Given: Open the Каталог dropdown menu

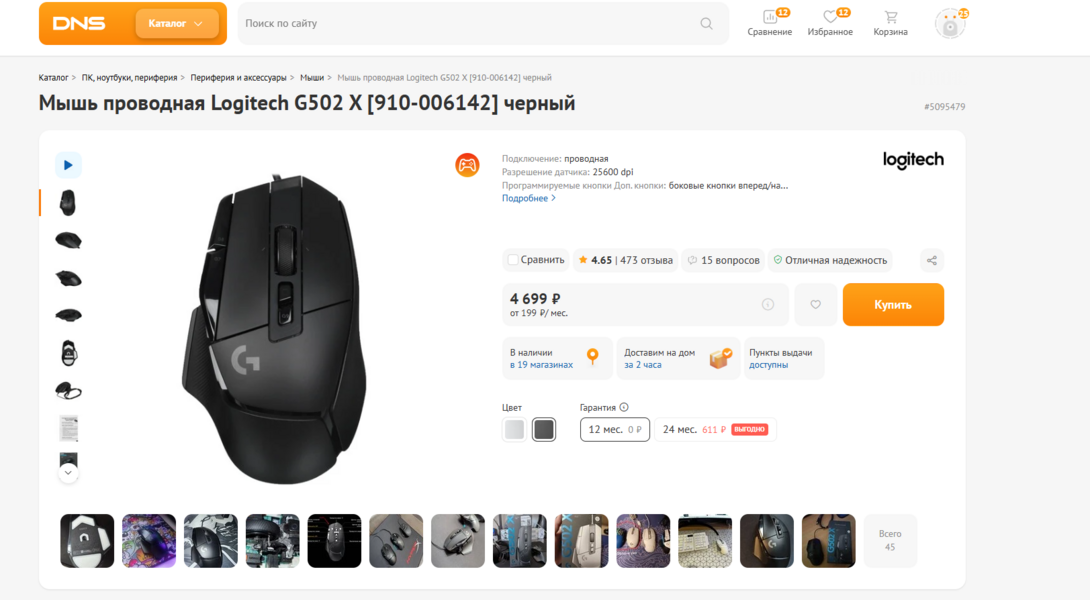Looking at the screenshot, I should [177, 23].
